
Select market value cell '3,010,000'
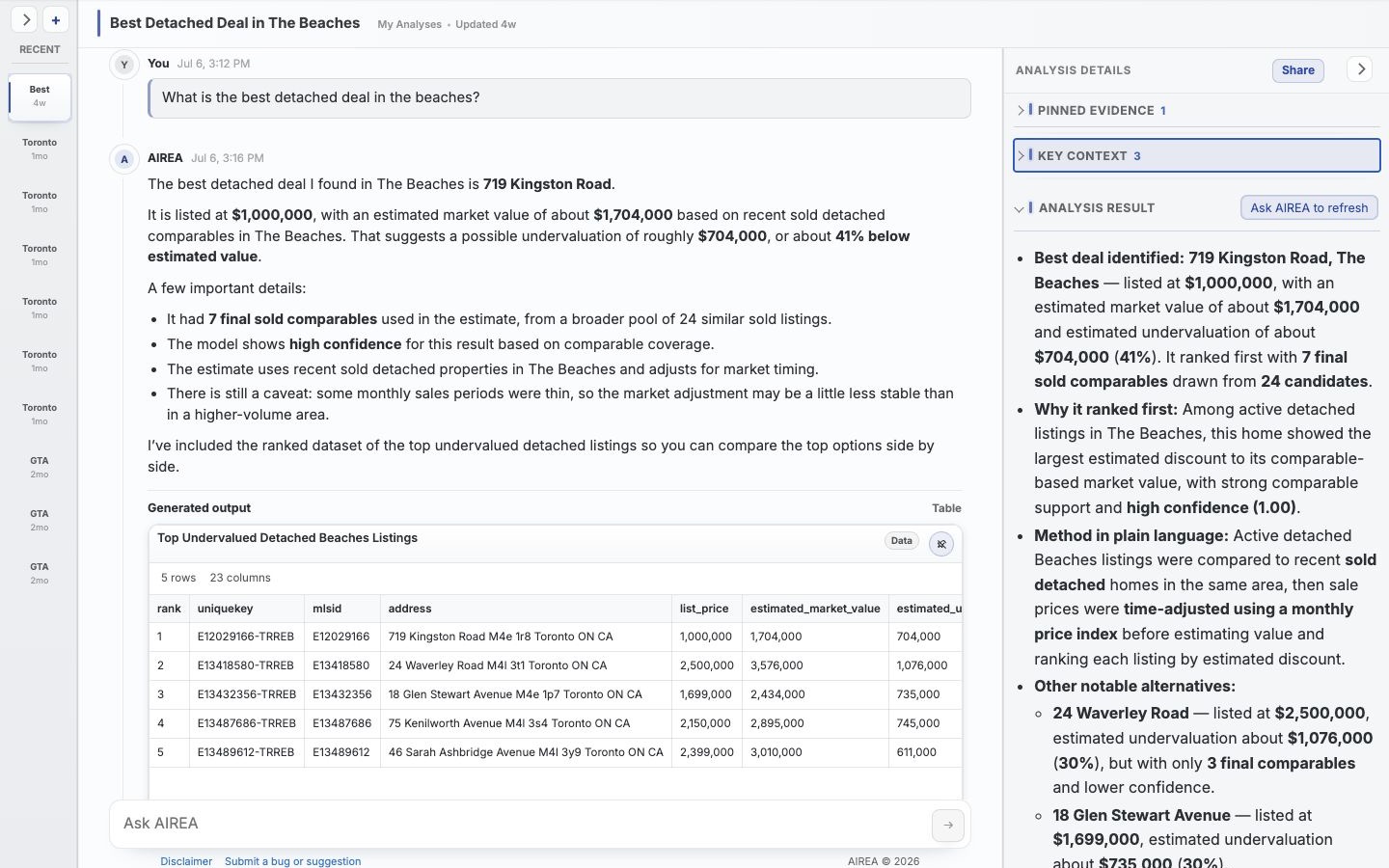(815, 752)
